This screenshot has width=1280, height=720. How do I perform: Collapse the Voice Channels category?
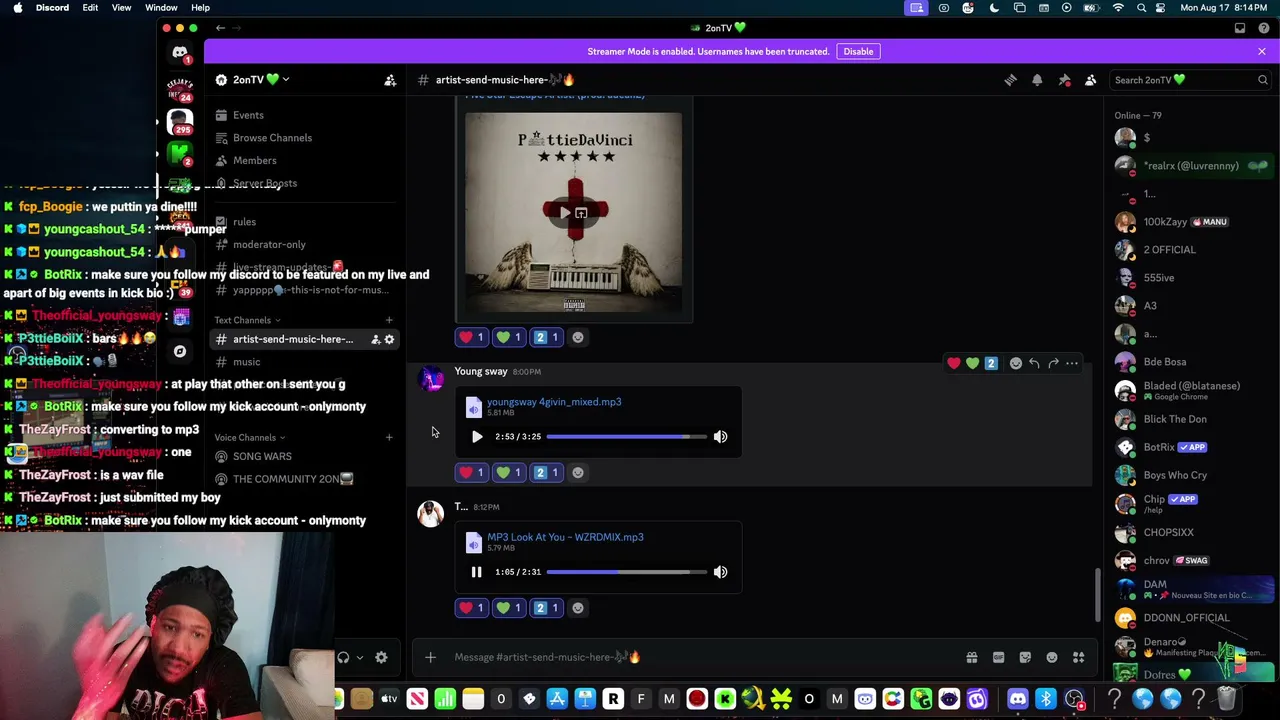click(249, 437)
